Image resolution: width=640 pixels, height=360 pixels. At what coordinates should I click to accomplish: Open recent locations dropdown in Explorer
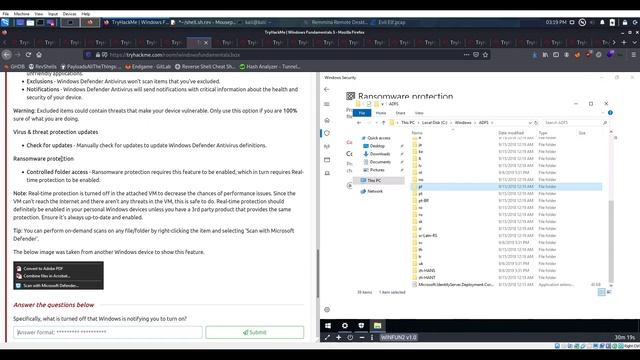point(376,123)
